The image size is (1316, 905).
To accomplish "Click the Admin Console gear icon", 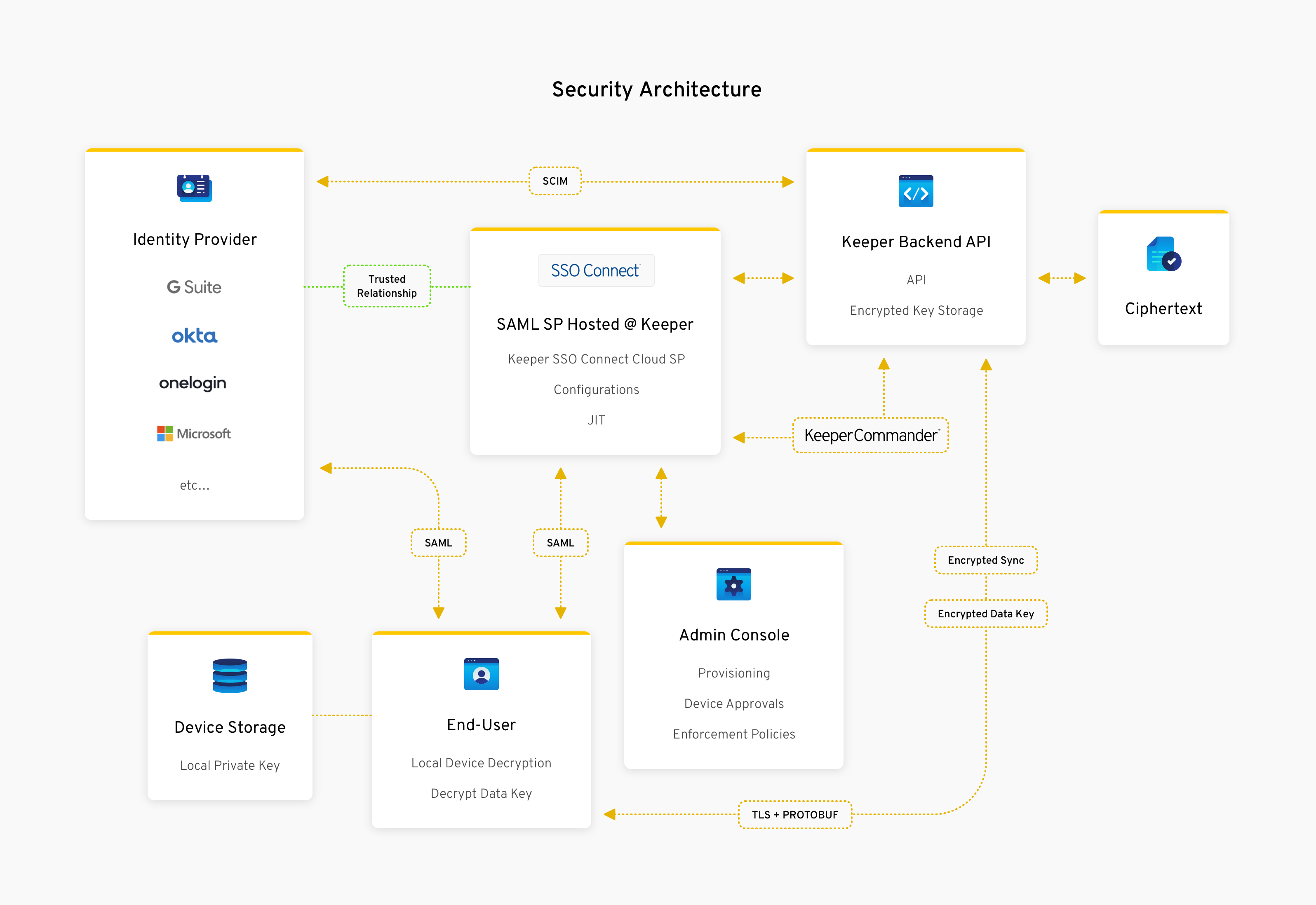I will click(x=733, y=584).
